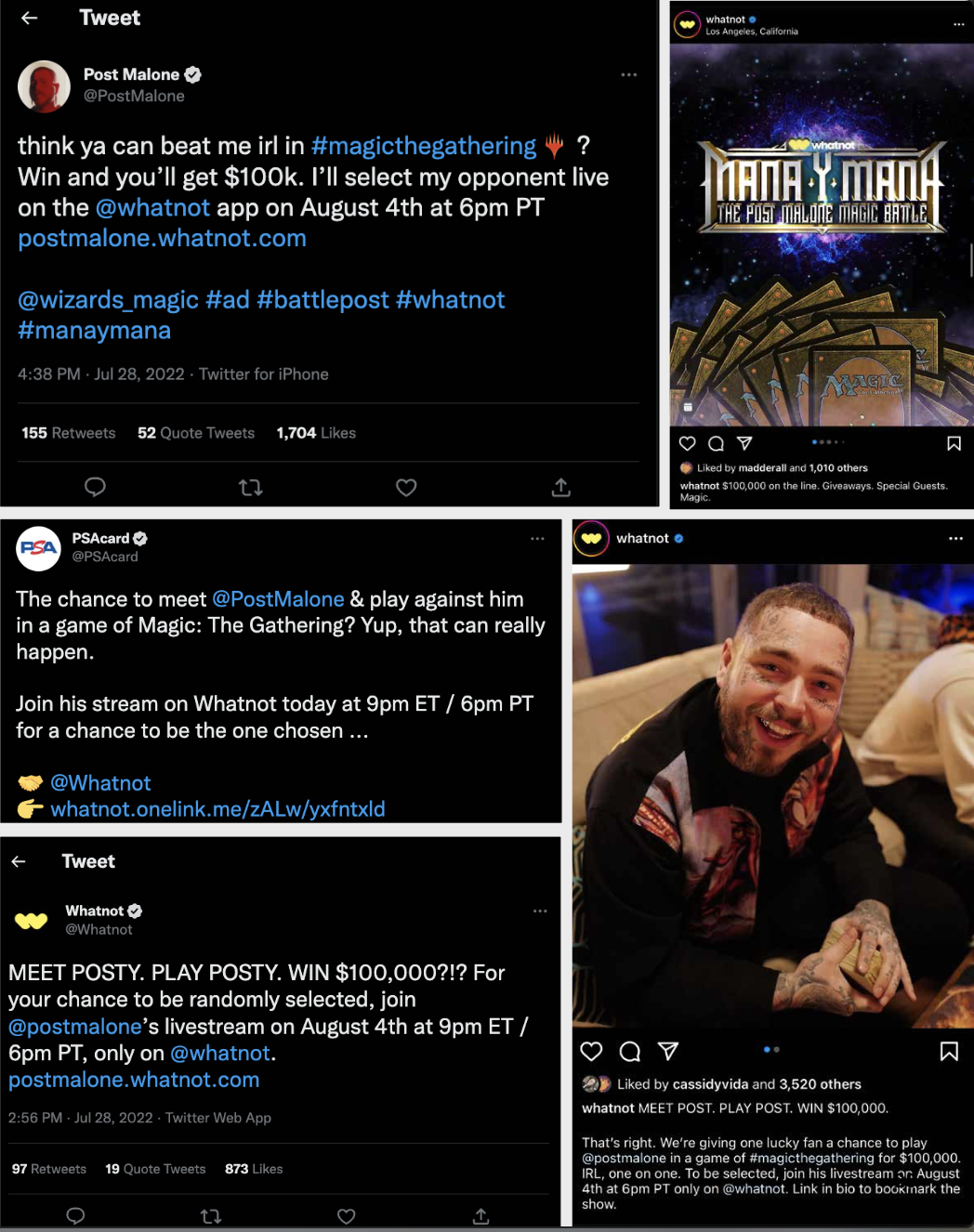
Task: Go back with the arrow in Post Malone tweet header
Action: (x=30, y=18)
